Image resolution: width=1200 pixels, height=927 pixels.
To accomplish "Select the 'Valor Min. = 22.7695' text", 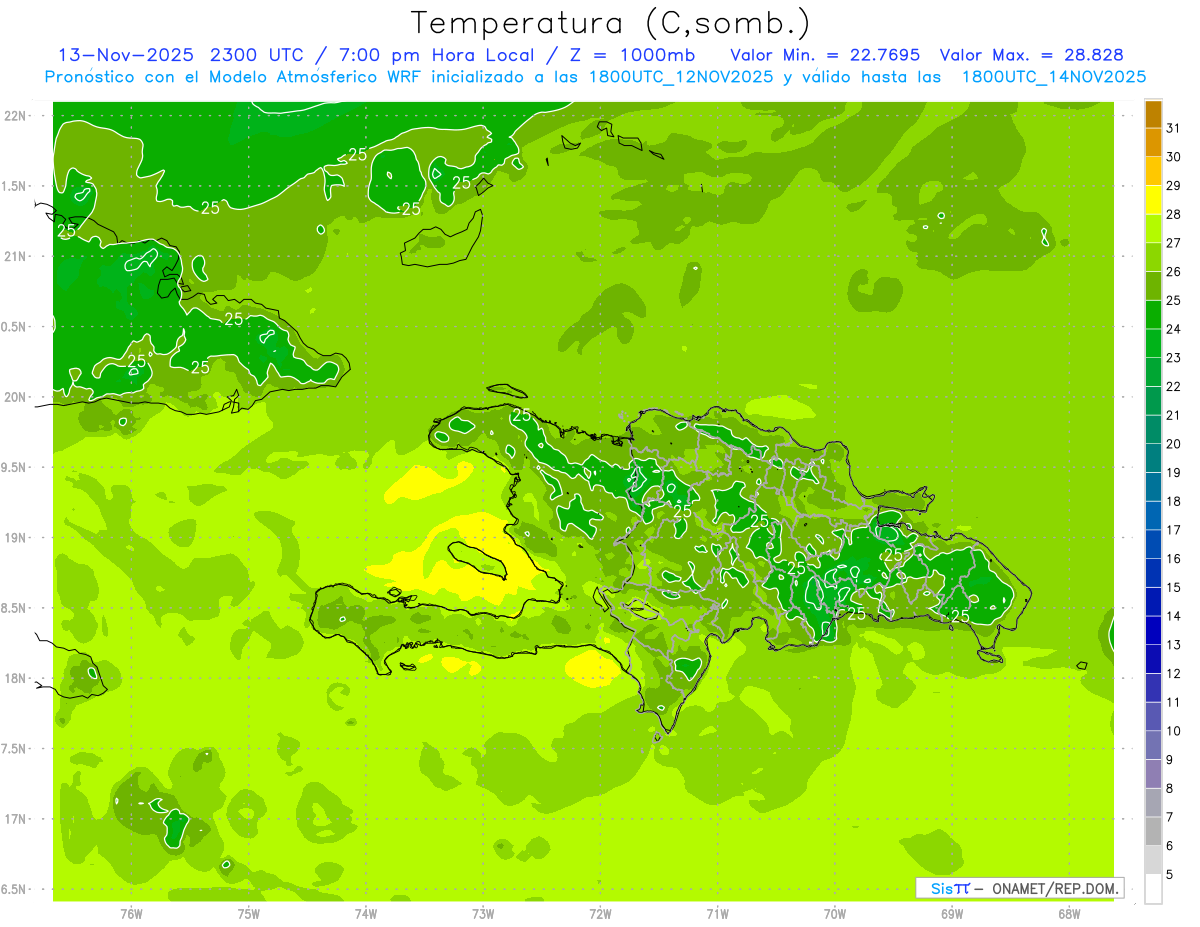I will (x=825, y=54).
